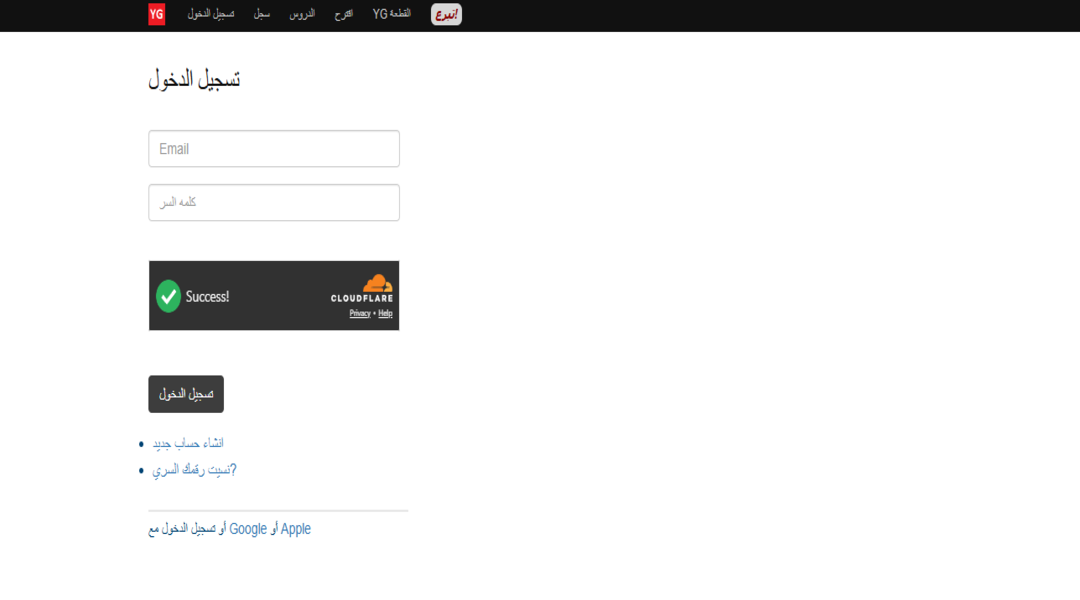Click the orange Cloudflare cloud logo
The width and height of the screenshot is (1080, 600).
pos(377,282)
